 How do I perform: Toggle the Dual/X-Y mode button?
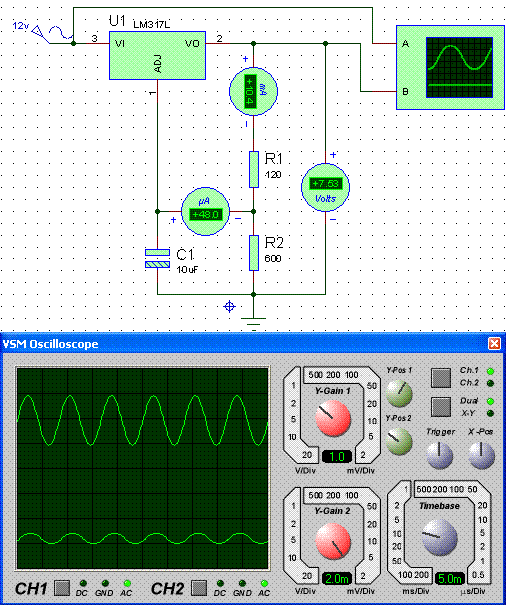click(440, 407)
